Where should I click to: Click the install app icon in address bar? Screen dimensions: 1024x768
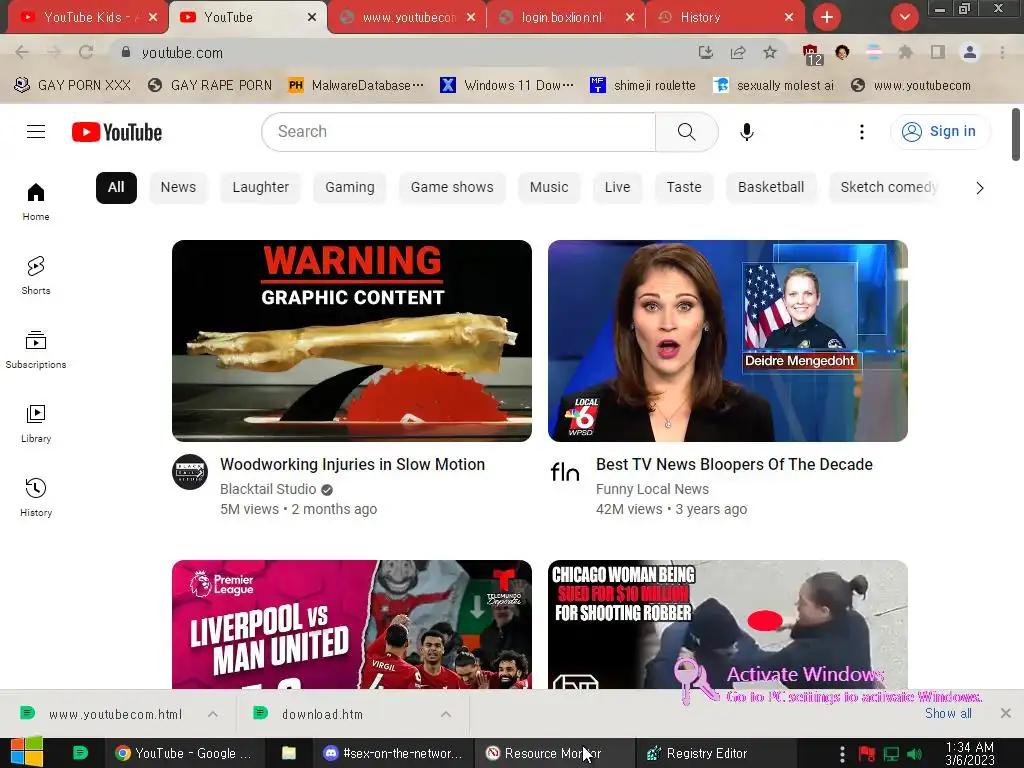(x=705, y=52)
